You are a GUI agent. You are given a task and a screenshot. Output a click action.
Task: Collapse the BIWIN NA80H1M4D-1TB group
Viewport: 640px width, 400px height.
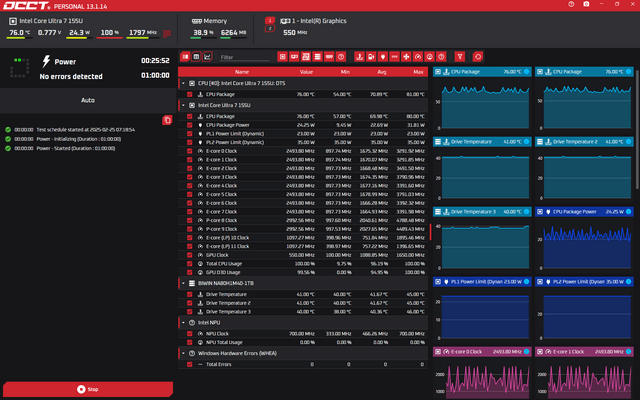tap(190, 283)
